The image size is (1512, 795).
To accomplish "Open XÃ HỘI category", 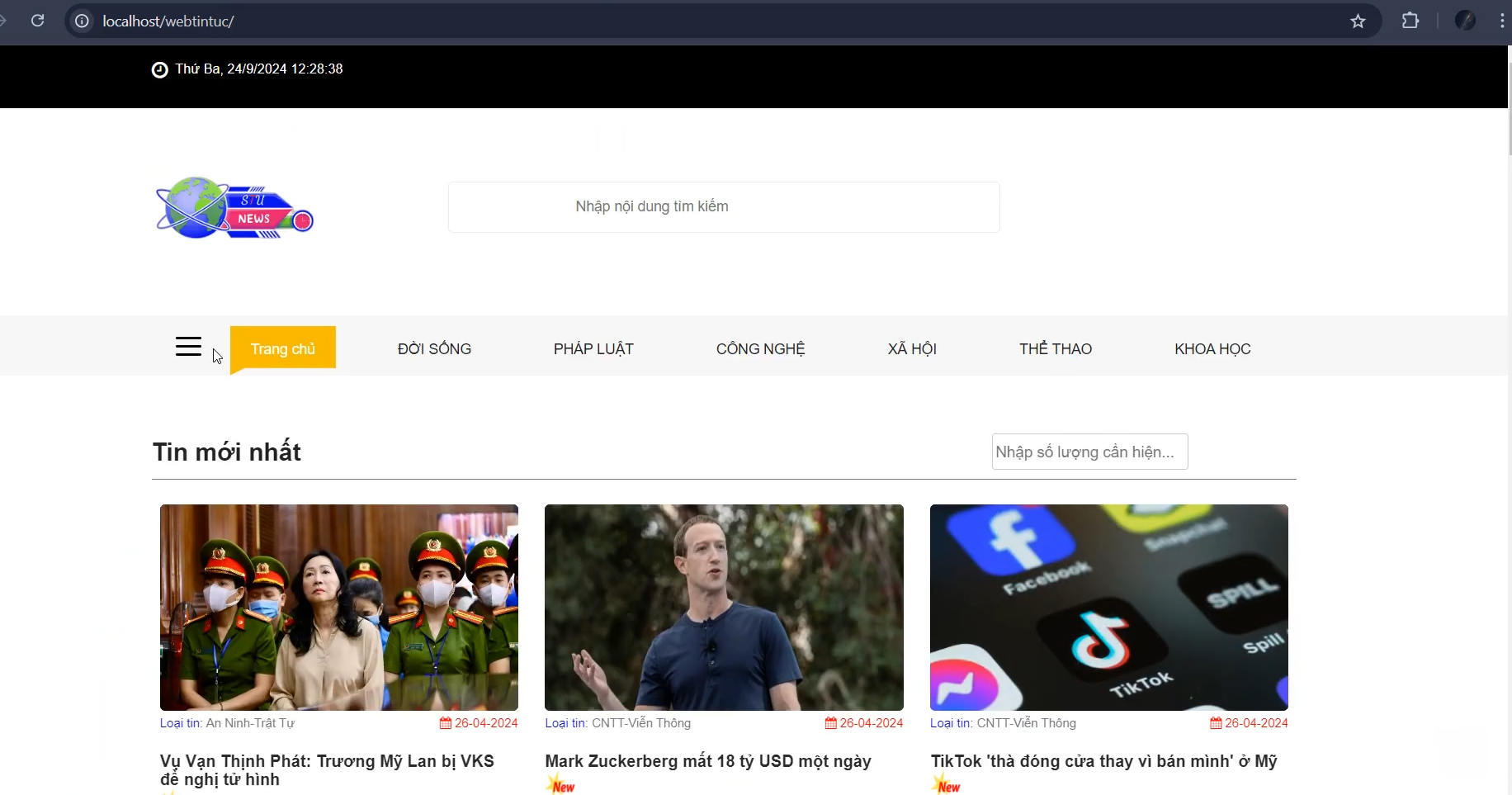I will (x=912, y=349).
